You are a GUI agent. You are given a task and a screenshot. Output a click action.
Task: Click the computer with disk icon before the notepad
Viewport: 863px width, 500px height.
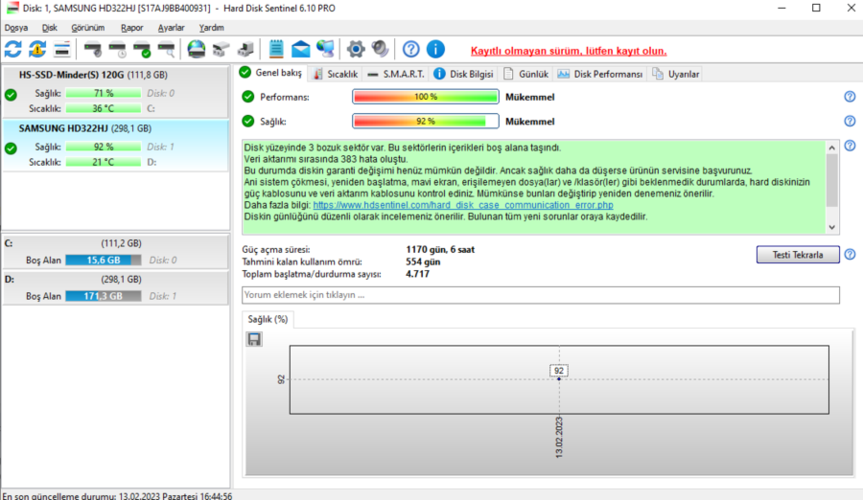pyautogui.click(x=245, y=50)
